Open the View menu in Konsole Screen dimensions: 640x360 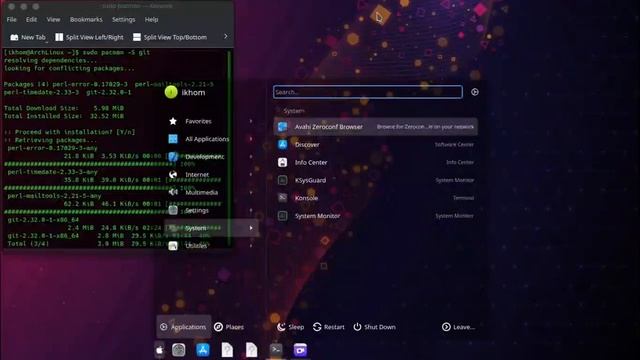tap(53, 20)
